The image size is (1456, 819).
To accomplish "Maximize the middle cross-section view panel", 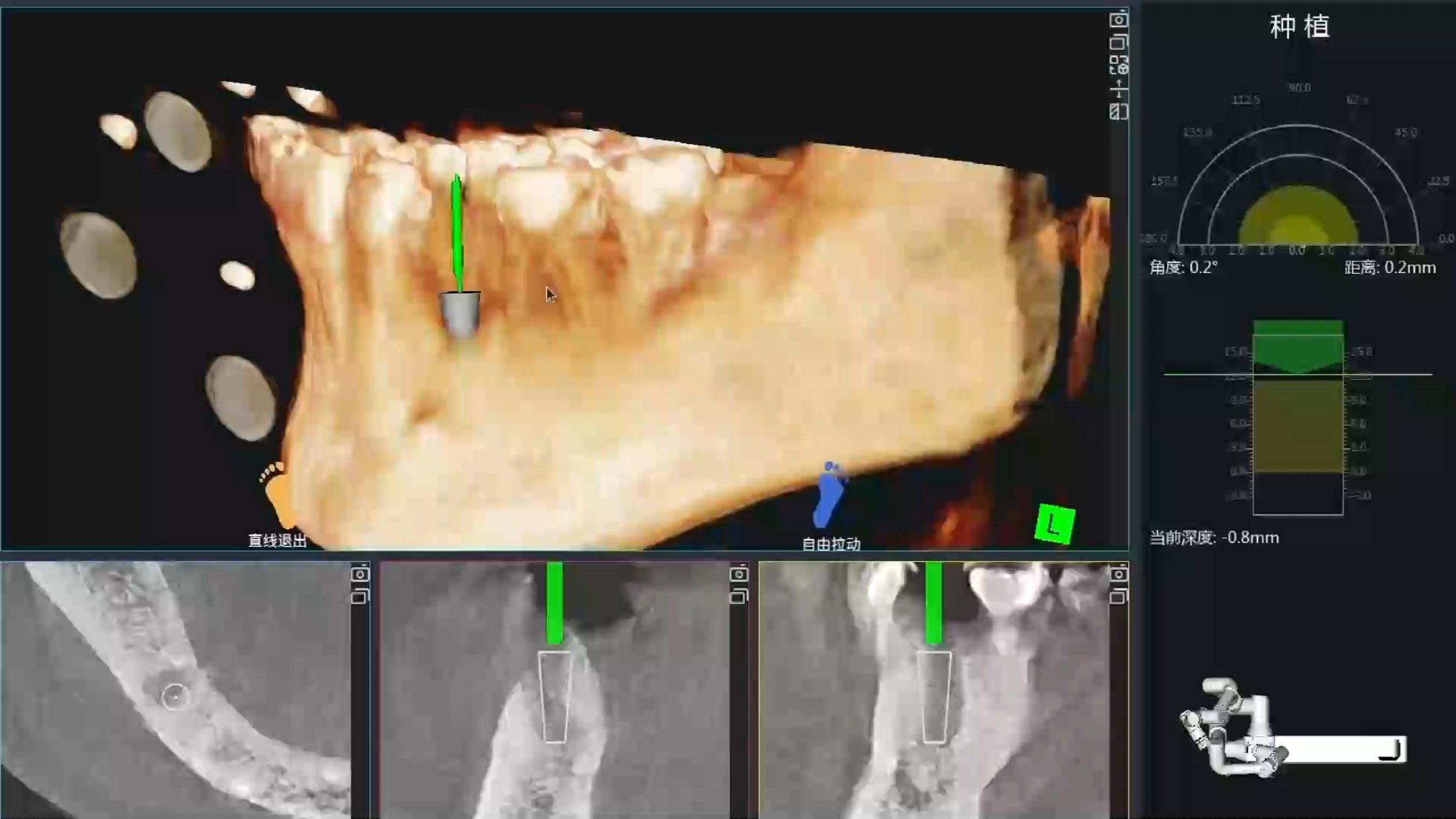I will 739,597.
